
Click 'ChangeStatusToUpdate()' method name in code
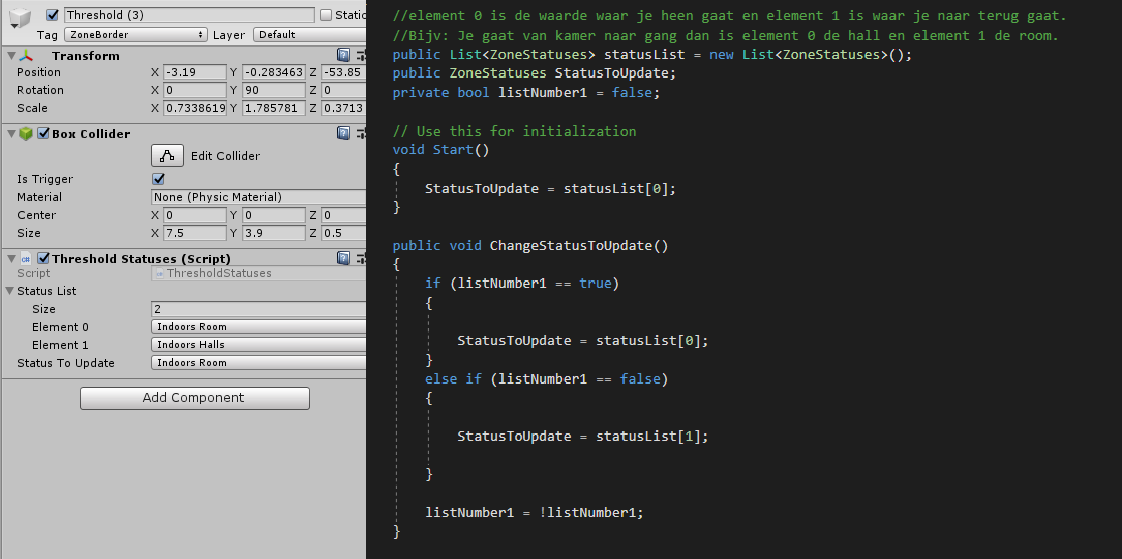tap(579, 246)
